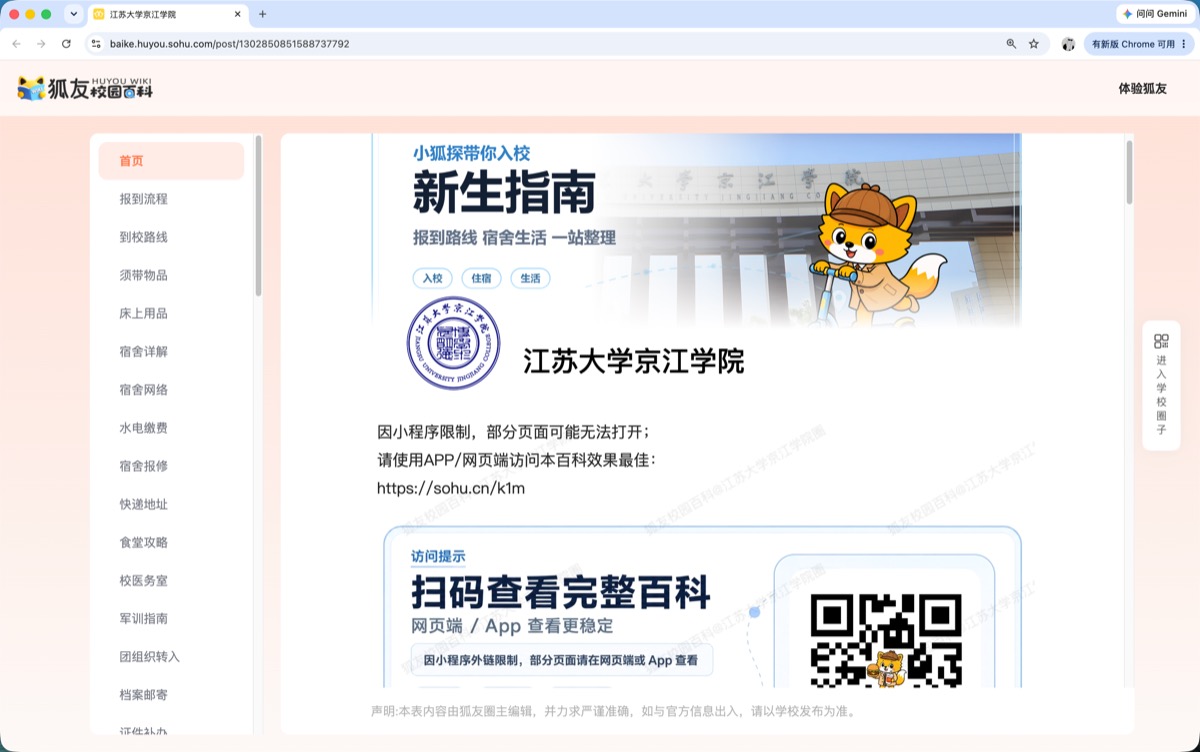Click the 问问 Gemini button
Image resolution: width=1200 pixels, height=752 pixels.
[1155, 14]
